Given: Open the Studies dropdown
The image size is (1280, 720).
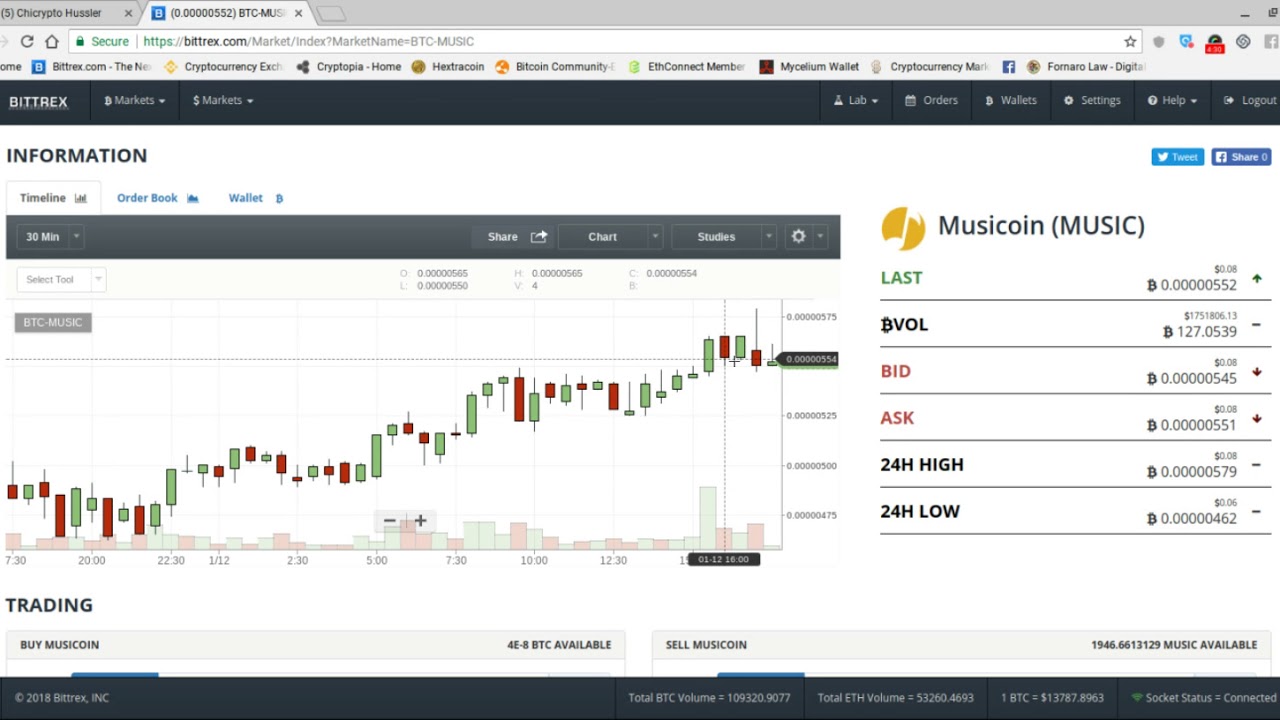Looking at the screenshot, I should point(723,237).
